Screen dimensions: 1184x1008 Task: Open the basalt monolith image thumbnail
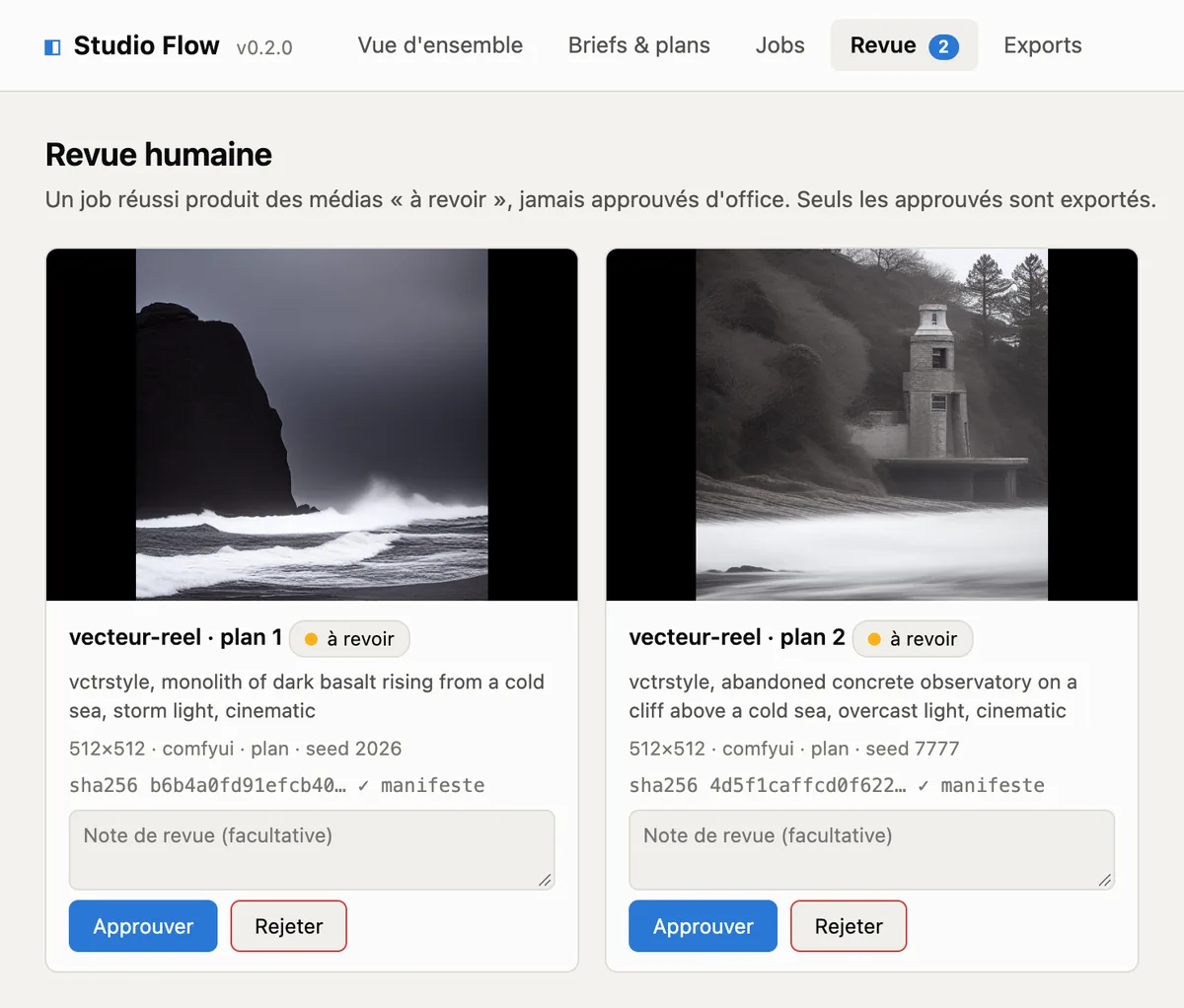(312, 424)
